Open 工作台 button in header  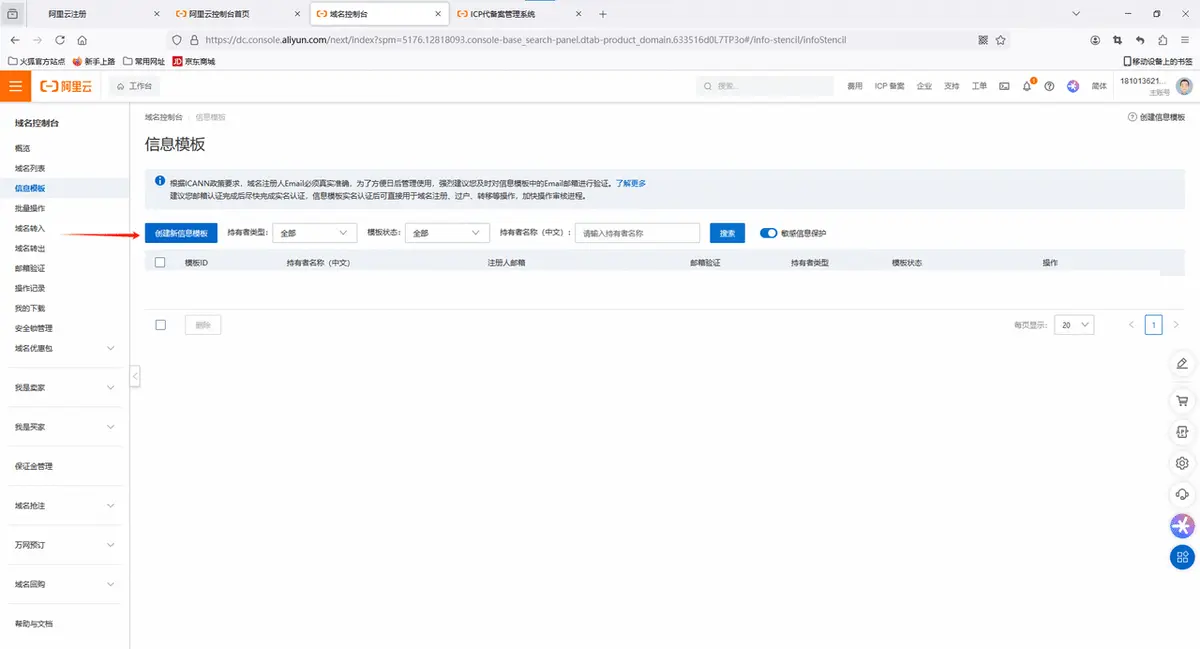tap(135, 87)
